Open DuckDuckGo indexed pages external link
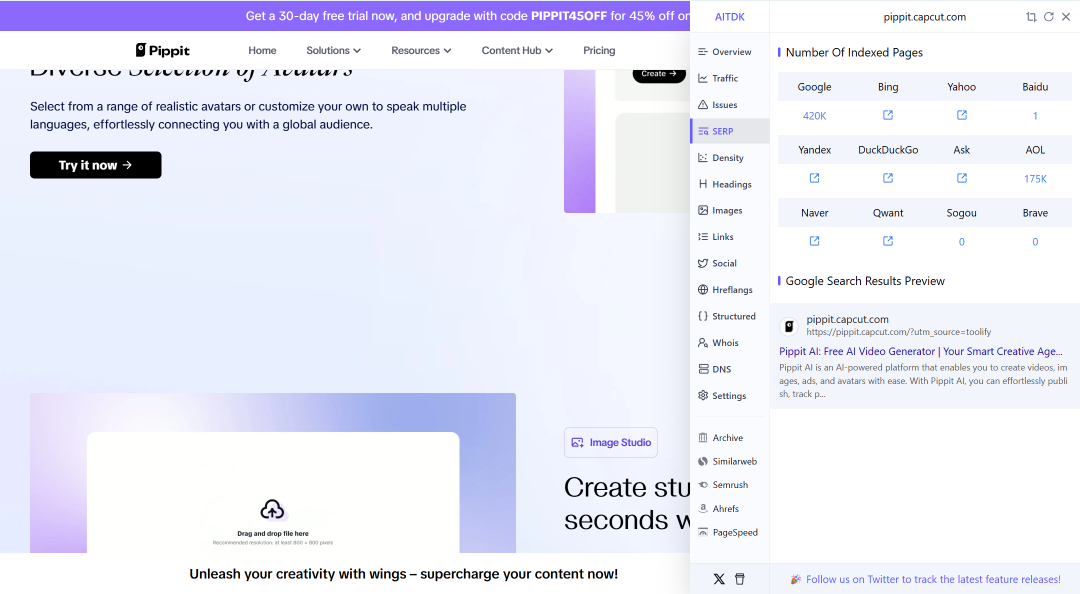This screenshot has width=1080, height=594. click(888, 178)
